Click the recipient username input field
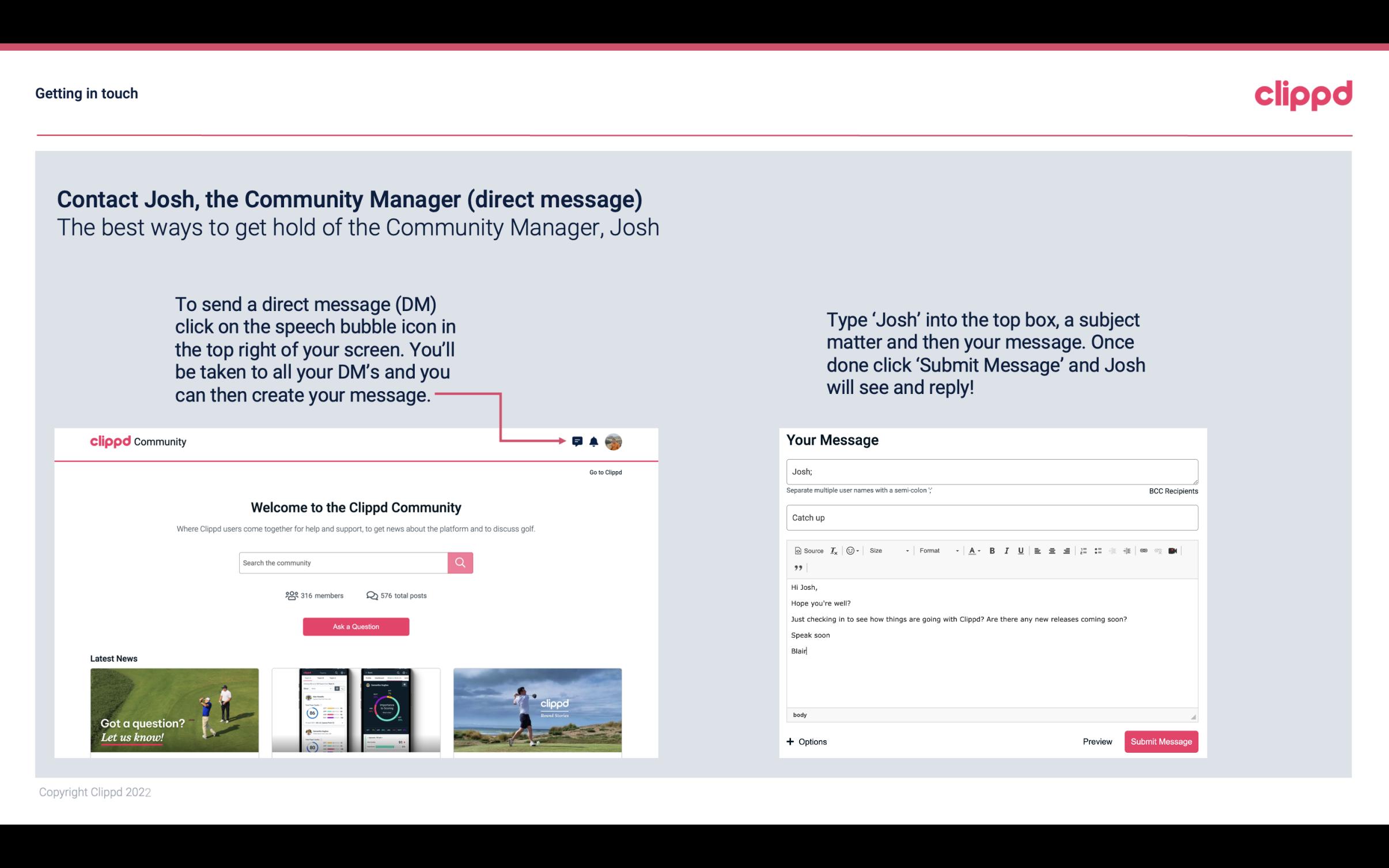Screen dimensions: 1389x868 tap(991, 472)
